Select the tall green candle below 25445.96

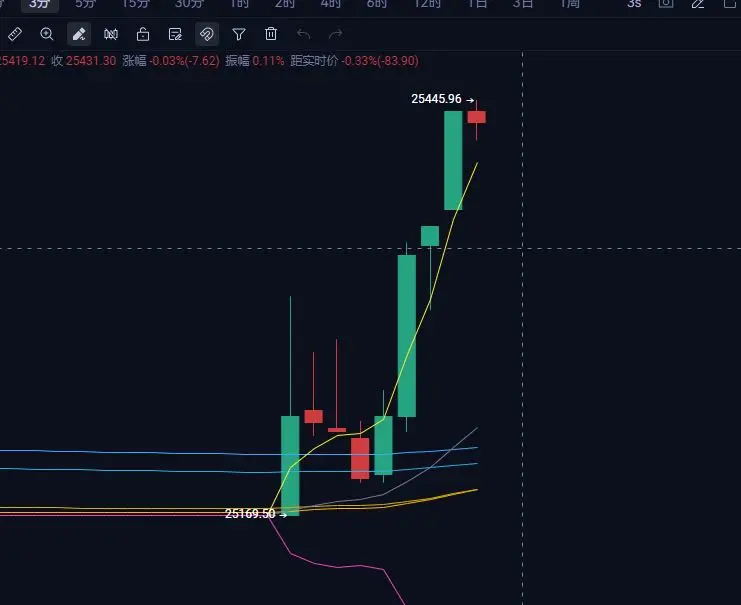point(453,161)
